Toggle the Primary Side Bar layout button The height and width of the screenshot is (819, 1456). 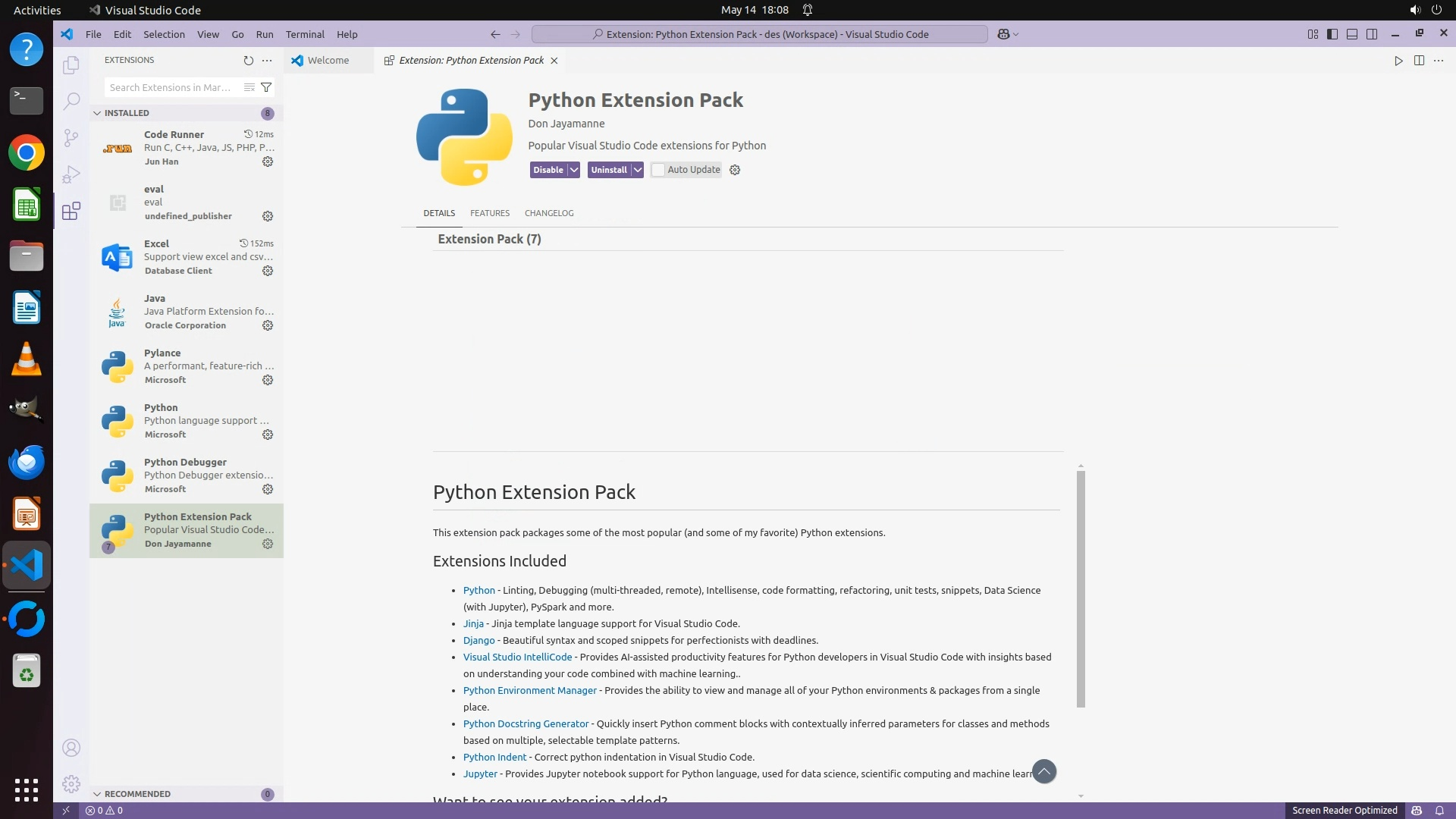click(x=1332, y=34)
